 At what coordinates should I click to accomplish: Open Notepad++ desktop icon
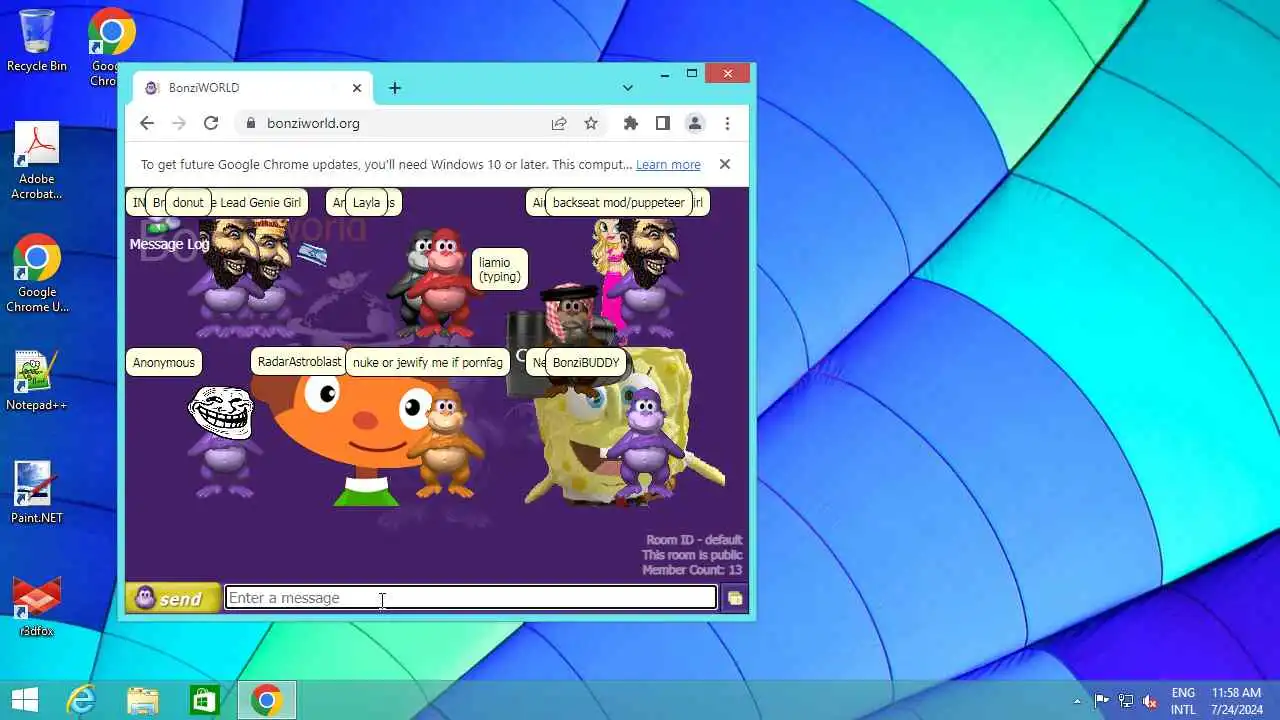point(37,380)
